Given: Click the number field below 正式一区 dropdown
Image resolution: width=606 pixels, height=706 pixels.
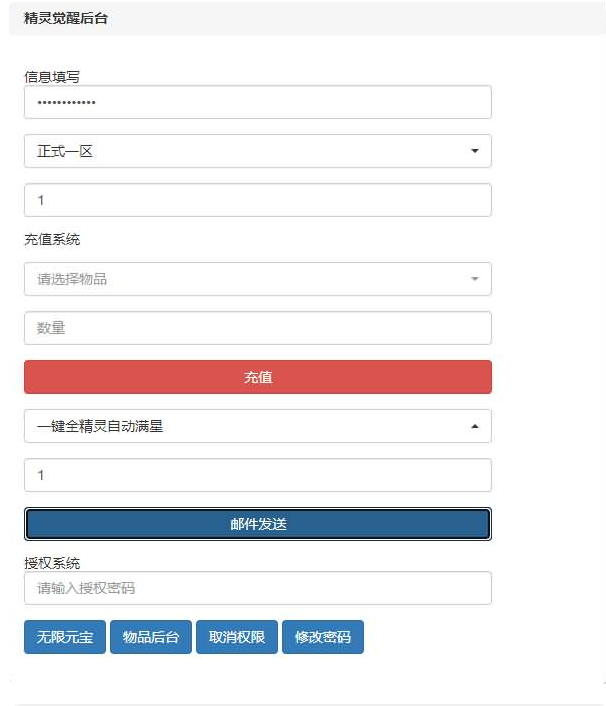Looking at the screenshot, I should coord(257,200).
